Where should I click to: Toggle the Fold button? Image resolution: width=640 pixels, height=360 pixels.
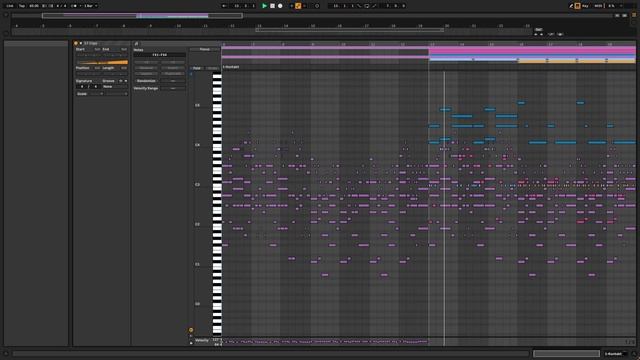pyautogui.click(x=196, y=68)
